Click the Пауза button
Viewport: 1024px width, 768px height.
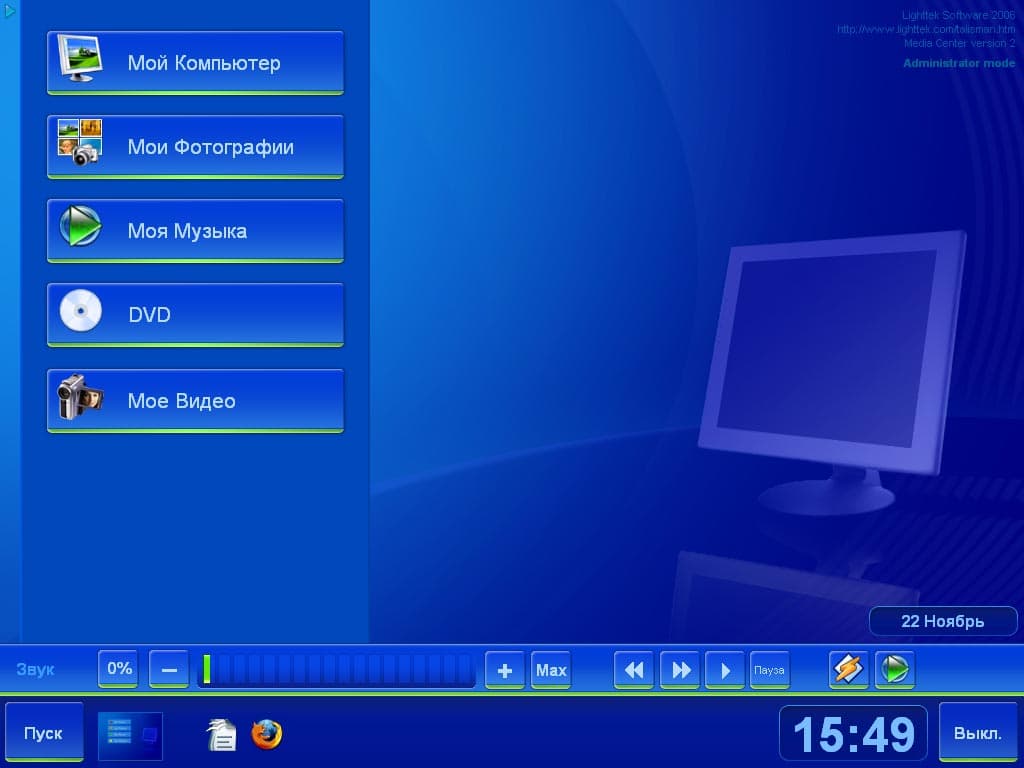pyautogui.click(x=770, y=670)
